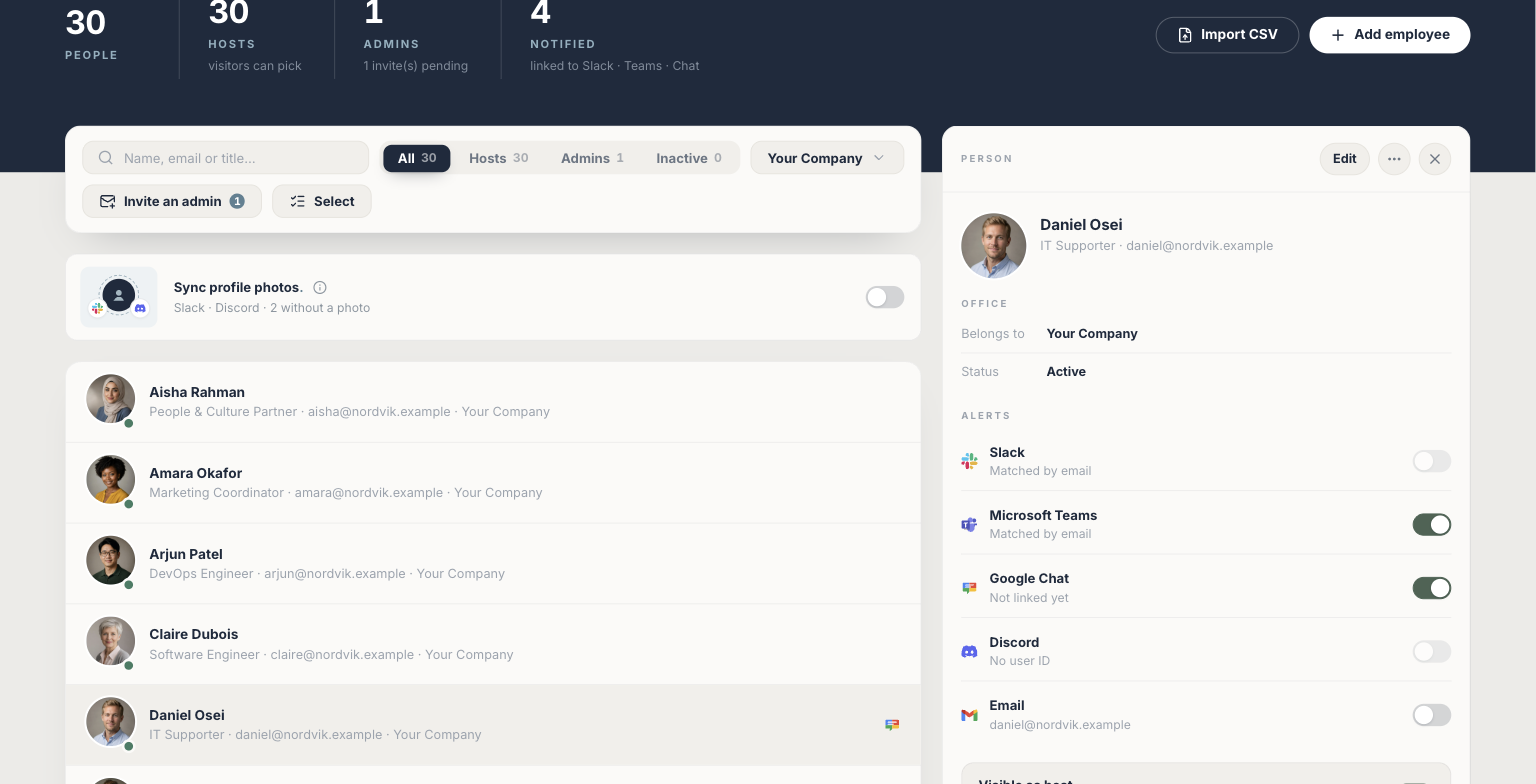Click the Add employee button
Viewport: 1536px width, 784px height.
[1390, 35]
